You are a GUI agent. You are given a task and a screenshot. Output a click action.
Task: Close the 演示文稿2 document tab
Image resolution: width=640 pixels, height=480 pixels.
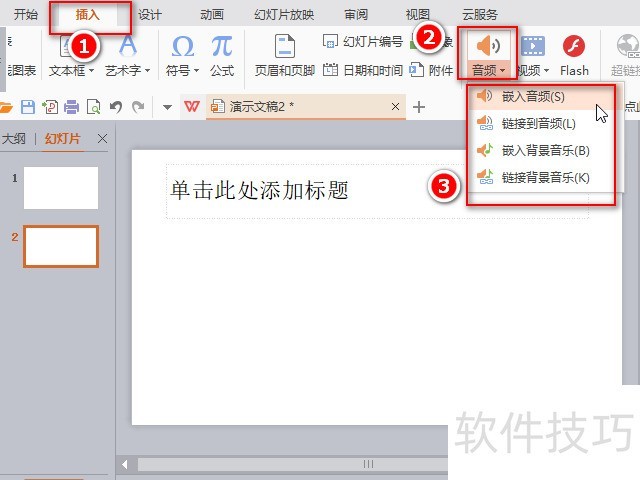[395, 107]
